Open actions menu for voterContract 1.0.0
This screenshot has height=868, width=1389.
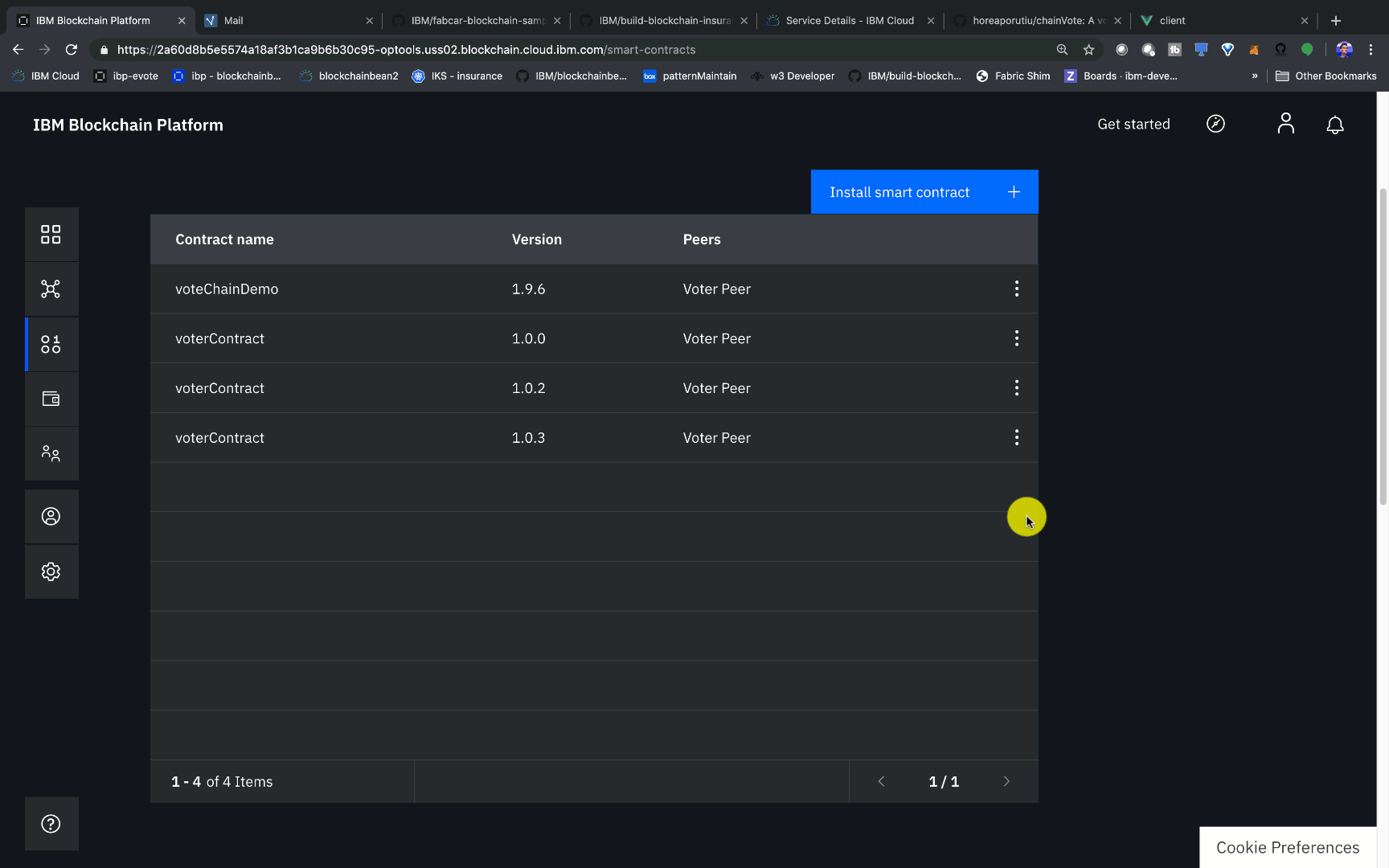click(1017, 338)
